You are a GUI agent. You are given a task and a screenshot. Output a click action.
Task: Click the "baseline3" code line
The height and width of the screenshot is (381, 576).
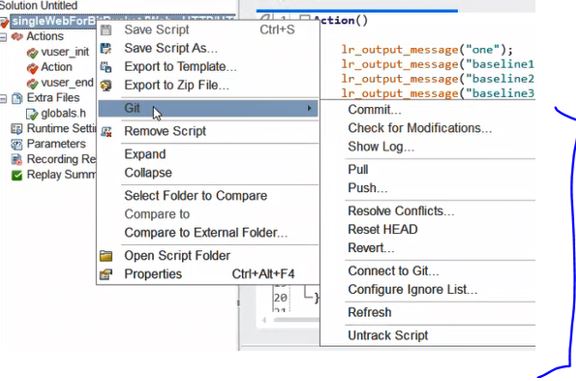pos(438,93)
